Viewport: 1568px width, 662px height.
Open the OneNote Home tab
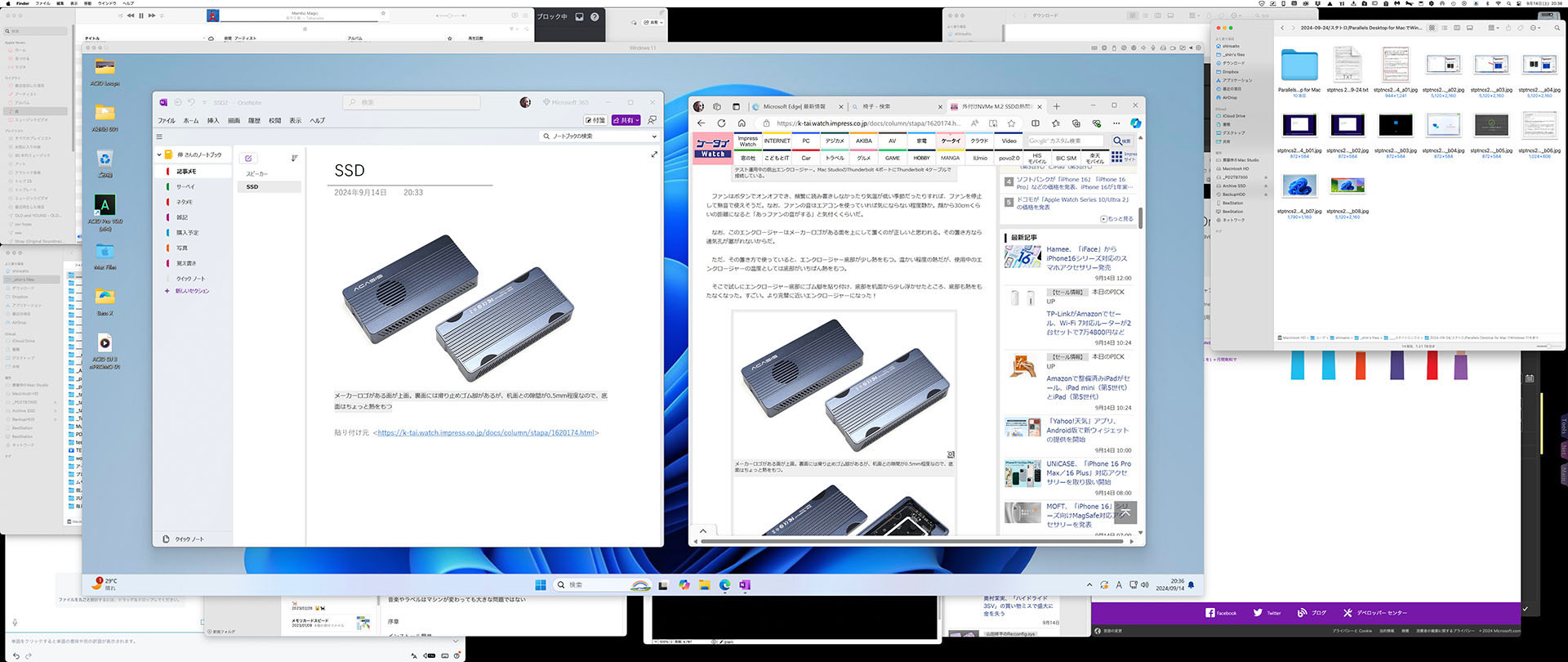point(191,120)
